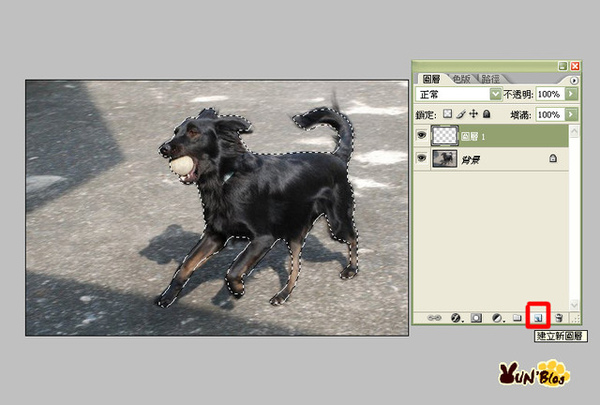Lock transparent pixels icon
Viewport: 600px width, 405px height.
pyautogui.click(x=447, y=114)
